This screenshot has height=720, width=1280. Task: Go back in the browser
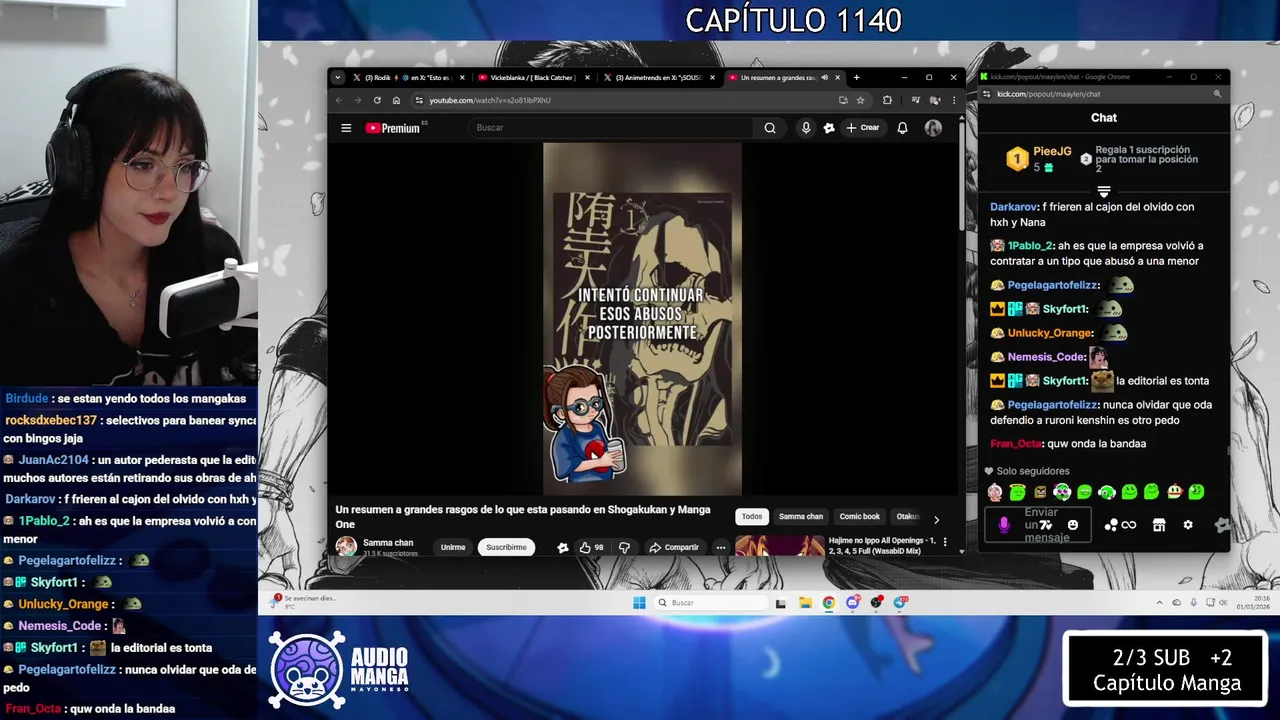tap(338, 100)
